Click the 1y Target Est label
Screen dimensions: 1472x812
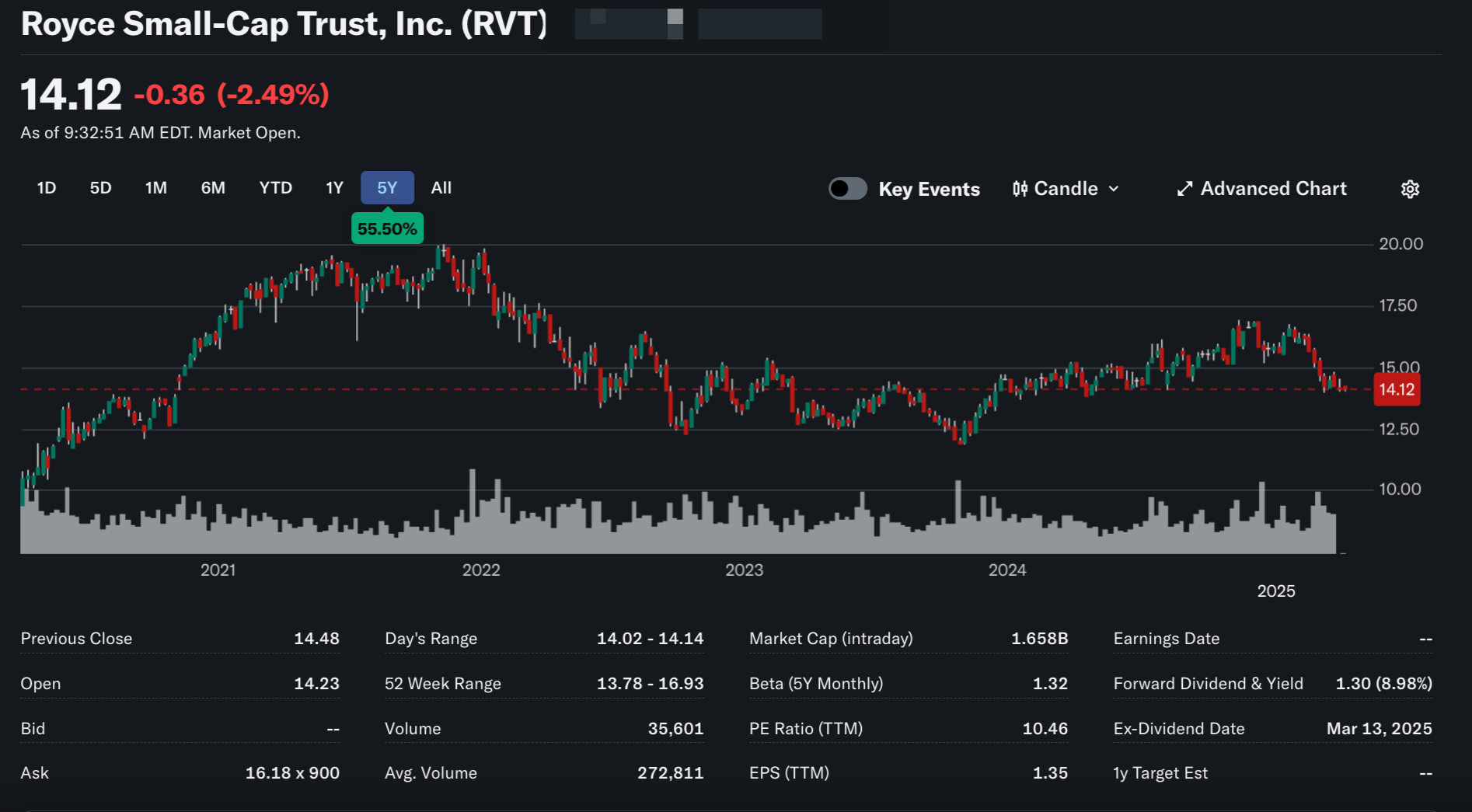pos(1160,773)
